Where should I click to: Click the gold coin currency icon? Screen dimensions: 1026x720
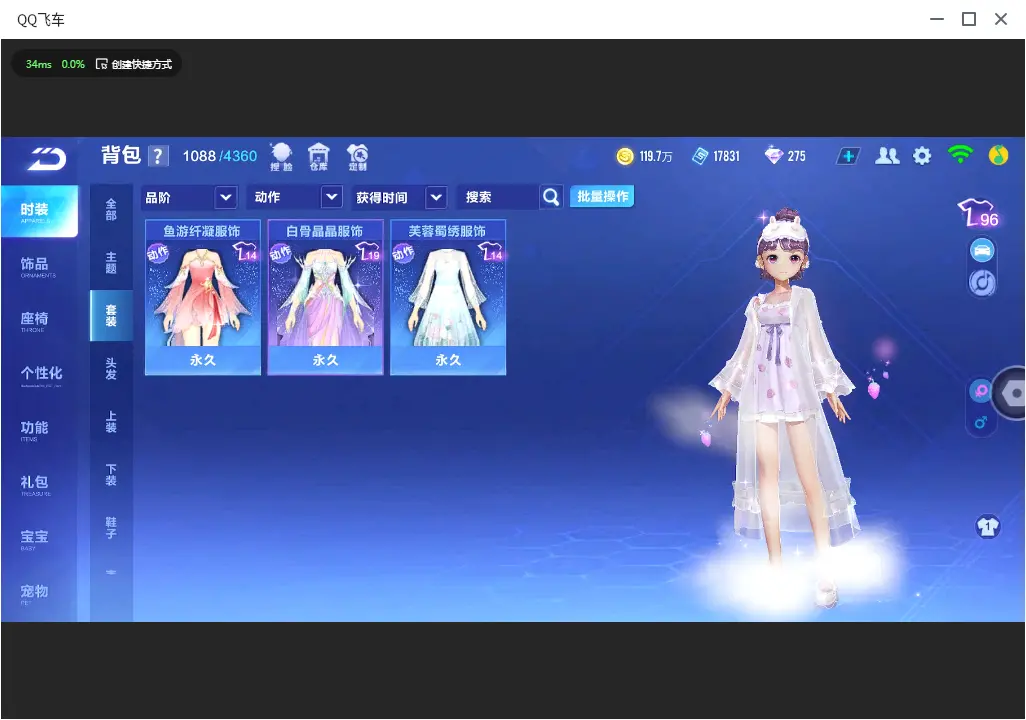point(625,156)
